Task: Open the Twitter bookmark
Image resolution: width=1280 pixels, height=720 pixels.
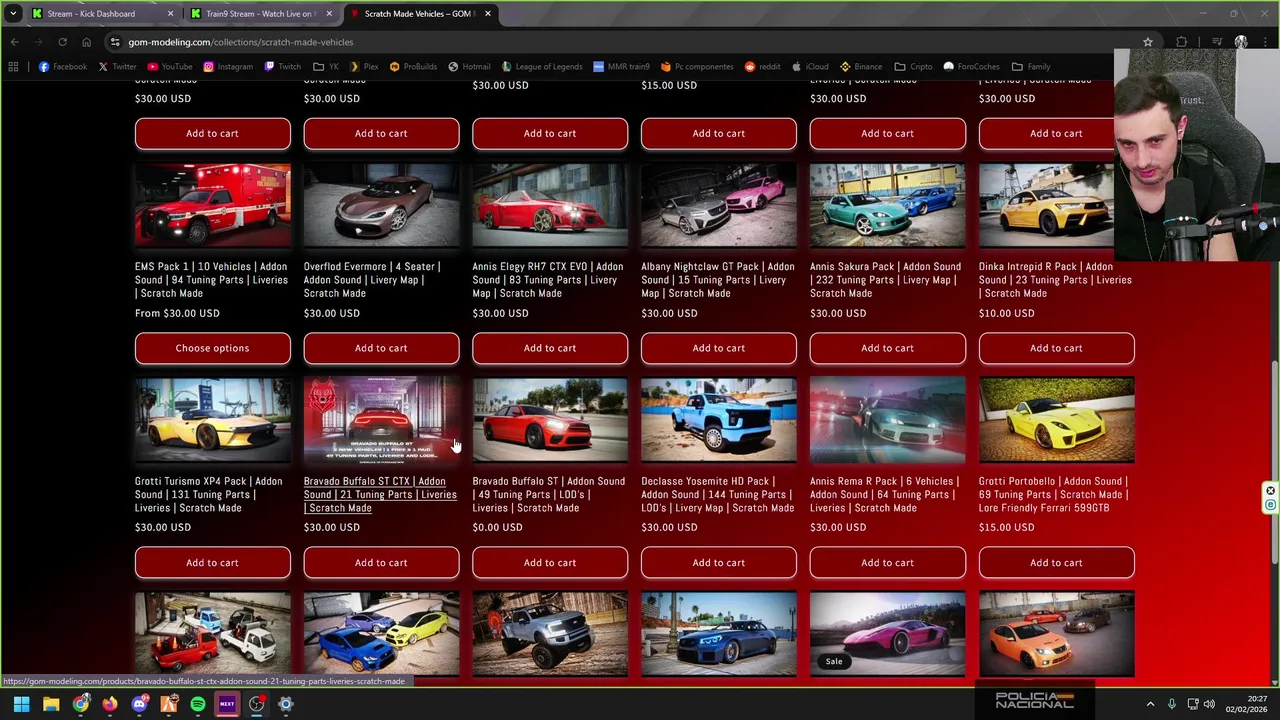Action: pos(117,67)
